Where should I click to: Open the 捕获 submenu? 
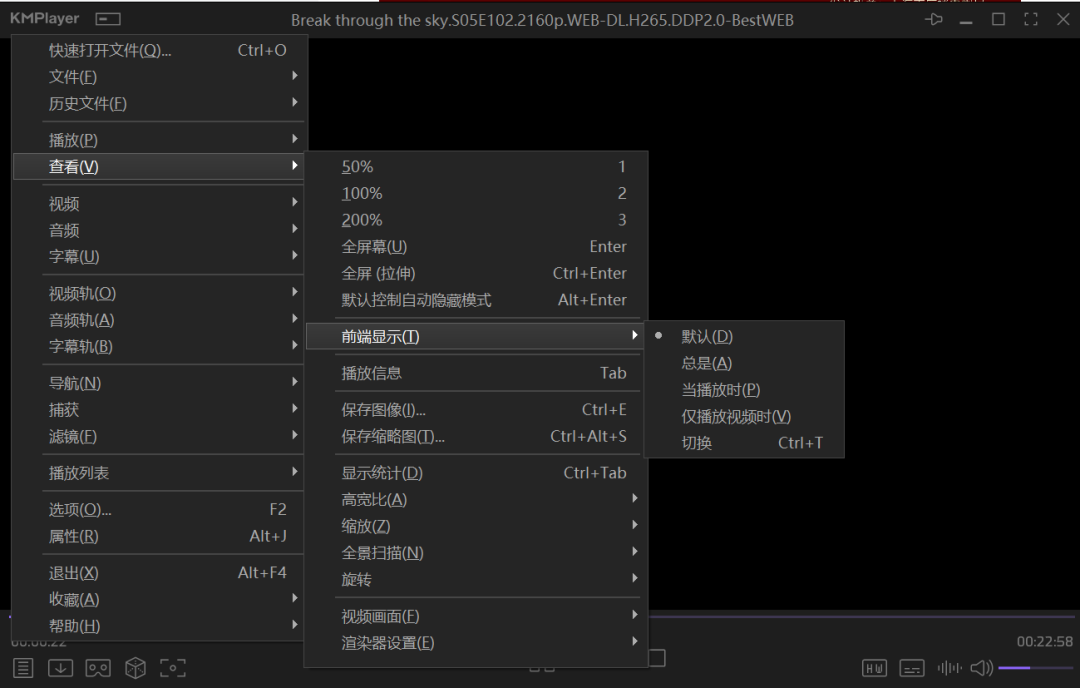[158, 410]
